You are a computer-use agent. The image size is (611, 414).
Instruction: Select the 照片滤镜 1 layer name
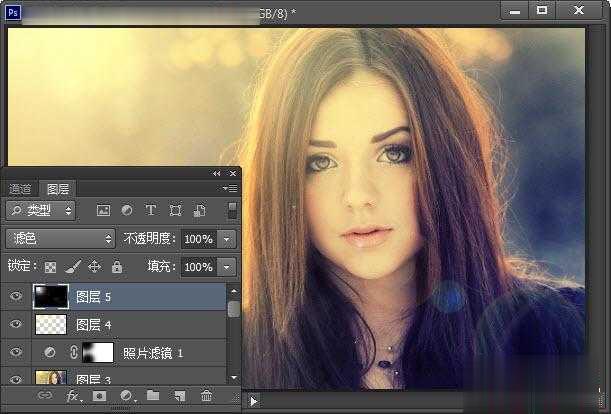click(152, 353)
